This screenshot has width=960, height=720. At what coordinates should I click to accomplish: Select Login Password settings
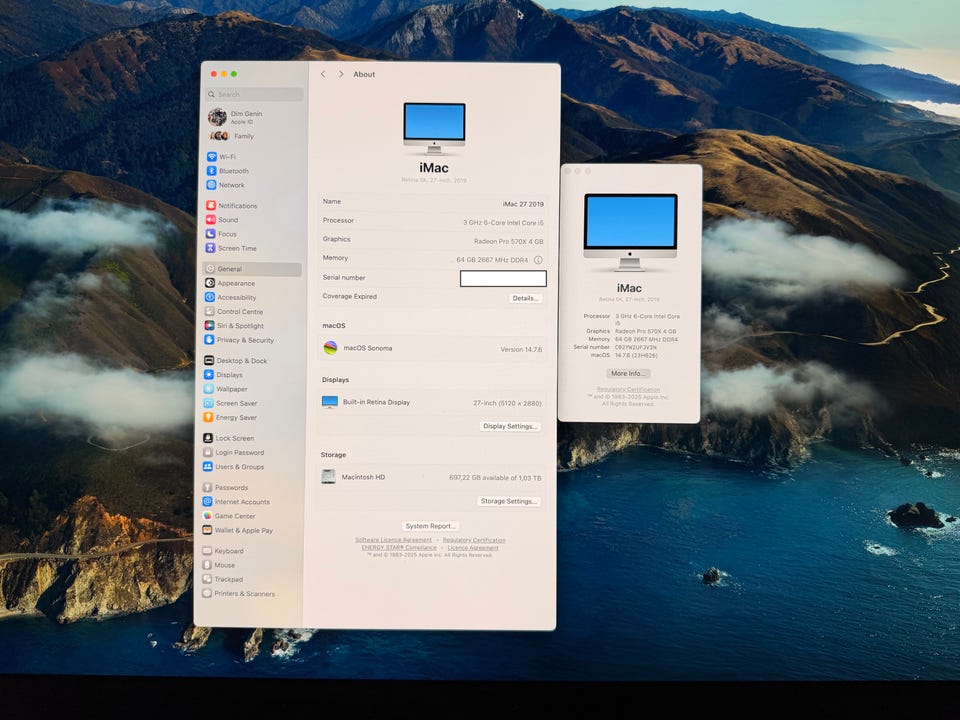pos(233,452)
